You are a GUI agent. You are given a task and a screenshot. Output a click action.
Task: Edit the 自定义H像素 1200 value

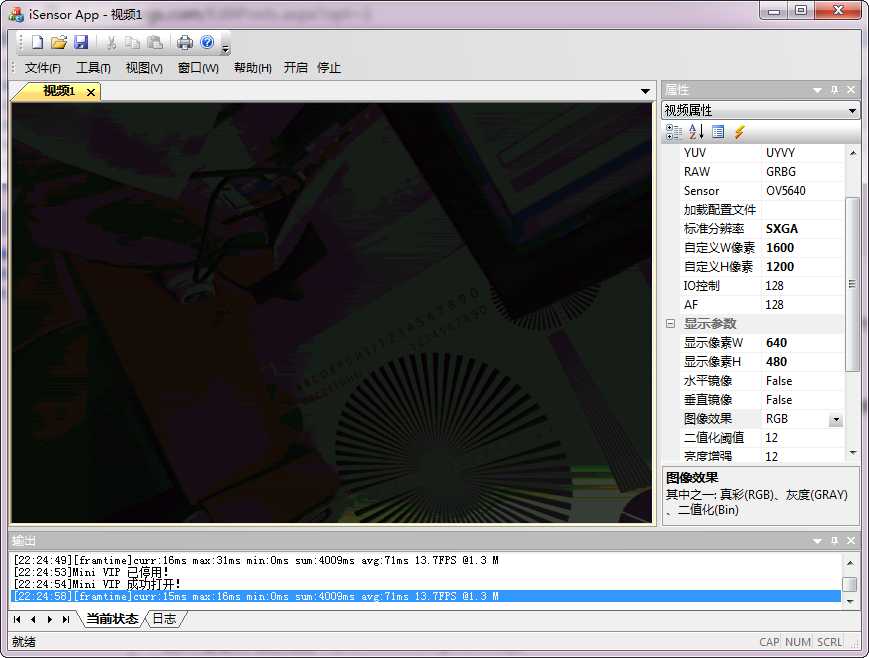pos(803,267)
